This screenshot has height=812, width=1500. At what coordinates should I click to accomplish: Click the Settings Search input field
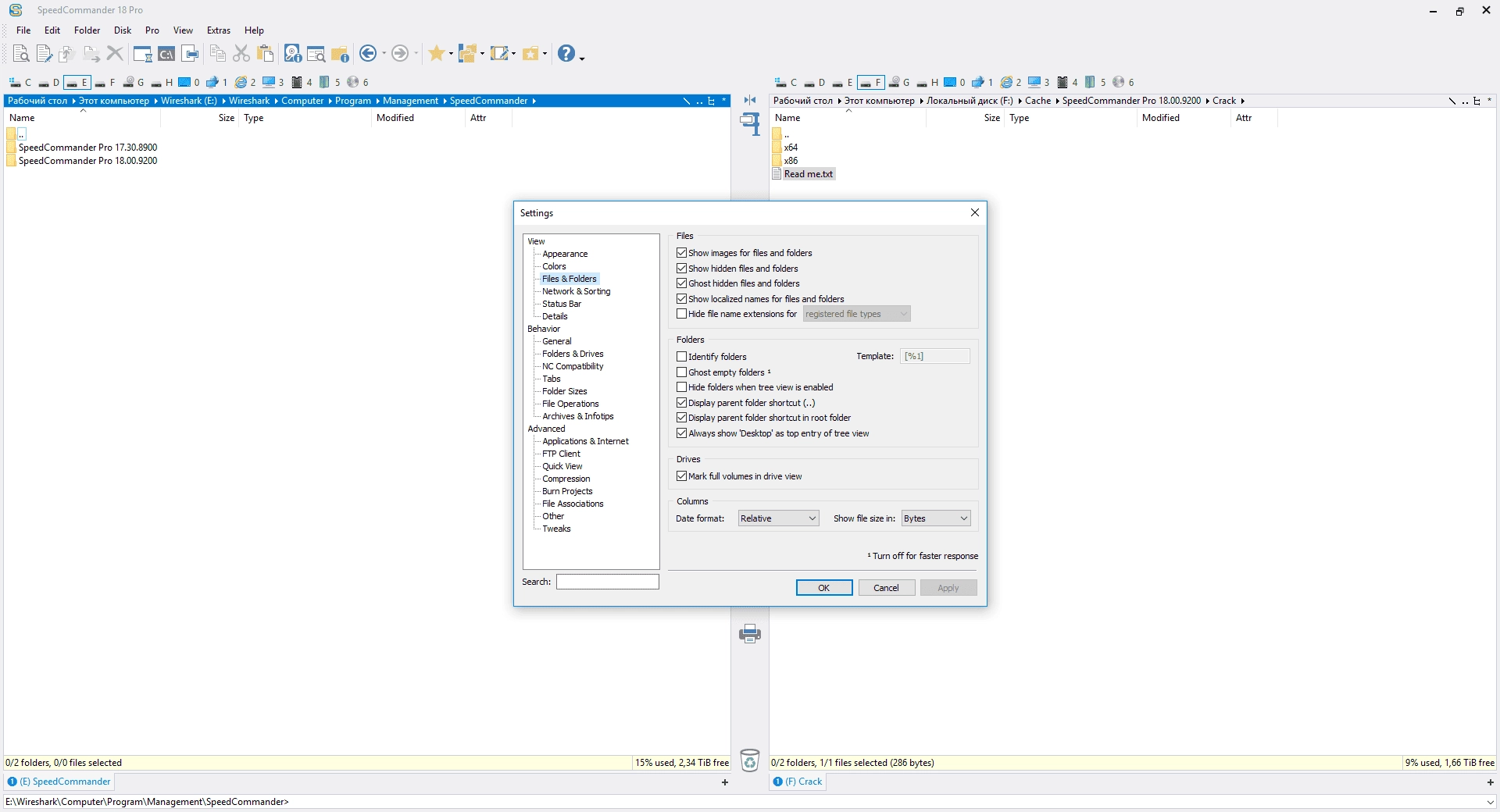[x=607, y=582]
